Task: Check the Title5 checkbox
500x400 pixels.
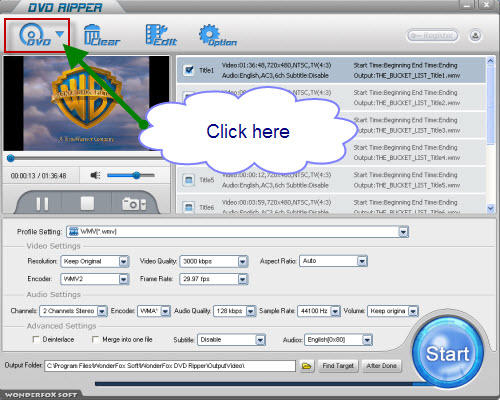Action: pyautogui.click(x=189, y=180)
